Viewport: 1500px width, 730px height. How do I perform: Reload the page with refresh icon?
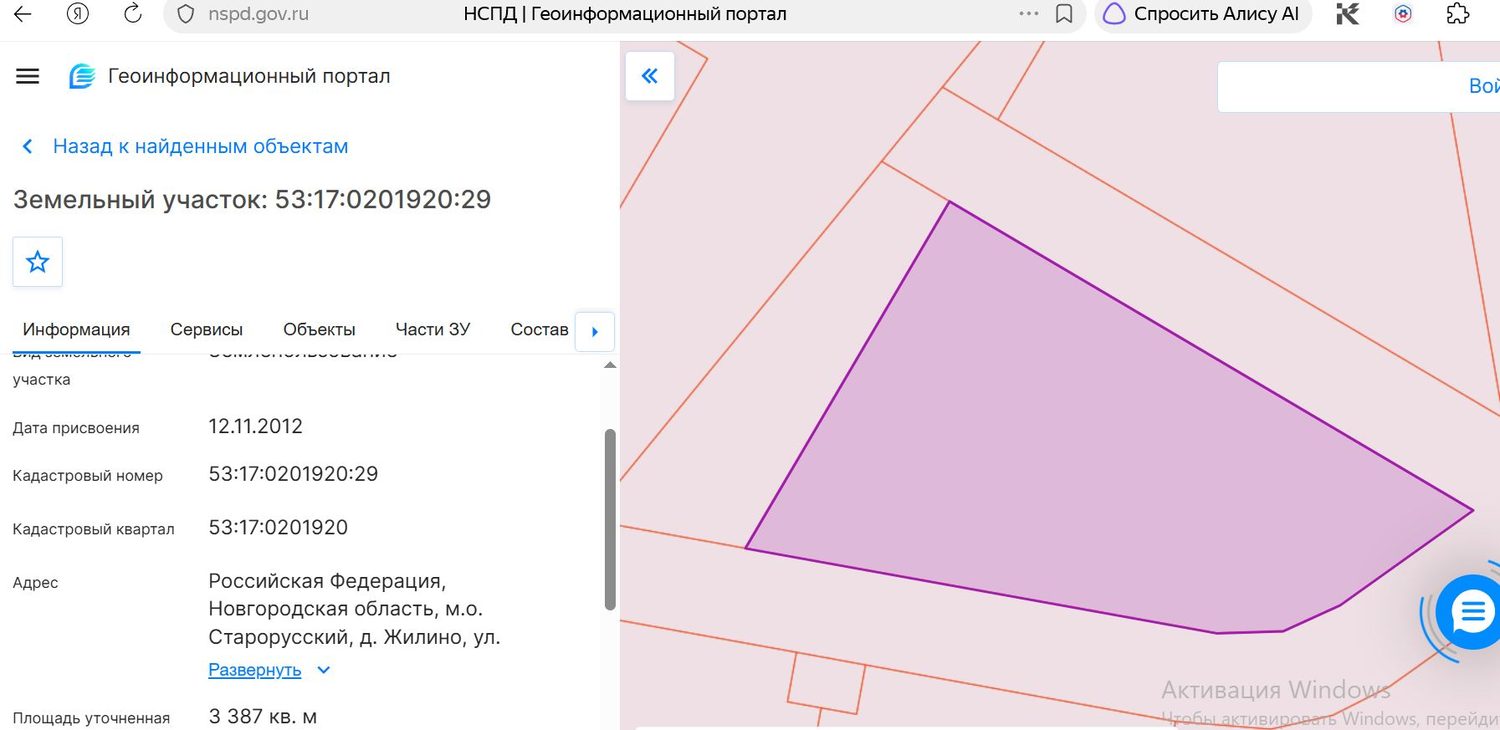tap(132, 14)
